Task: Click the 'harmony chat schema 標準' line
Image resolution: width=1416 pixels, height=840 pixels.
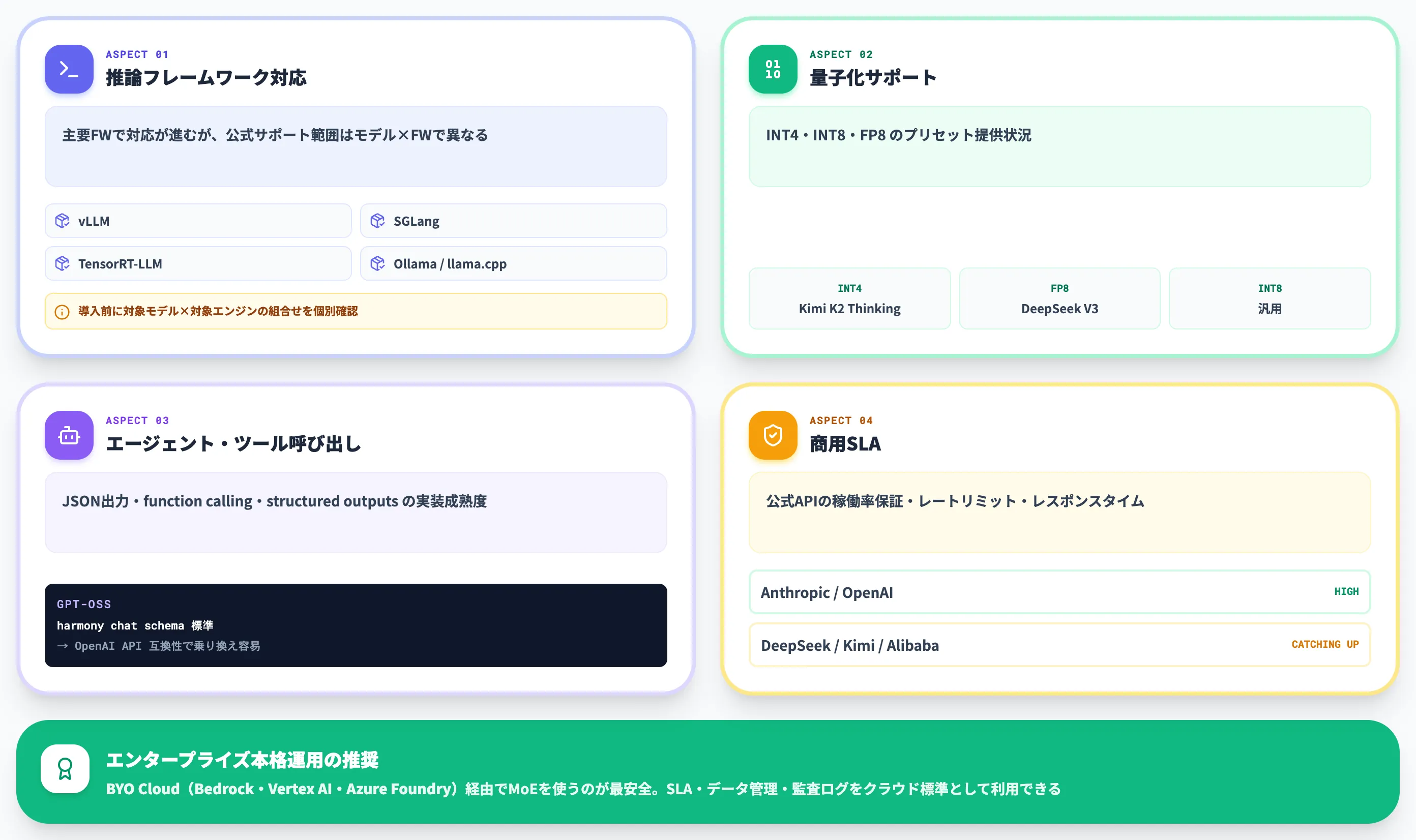Action: (x=135, y=625)
